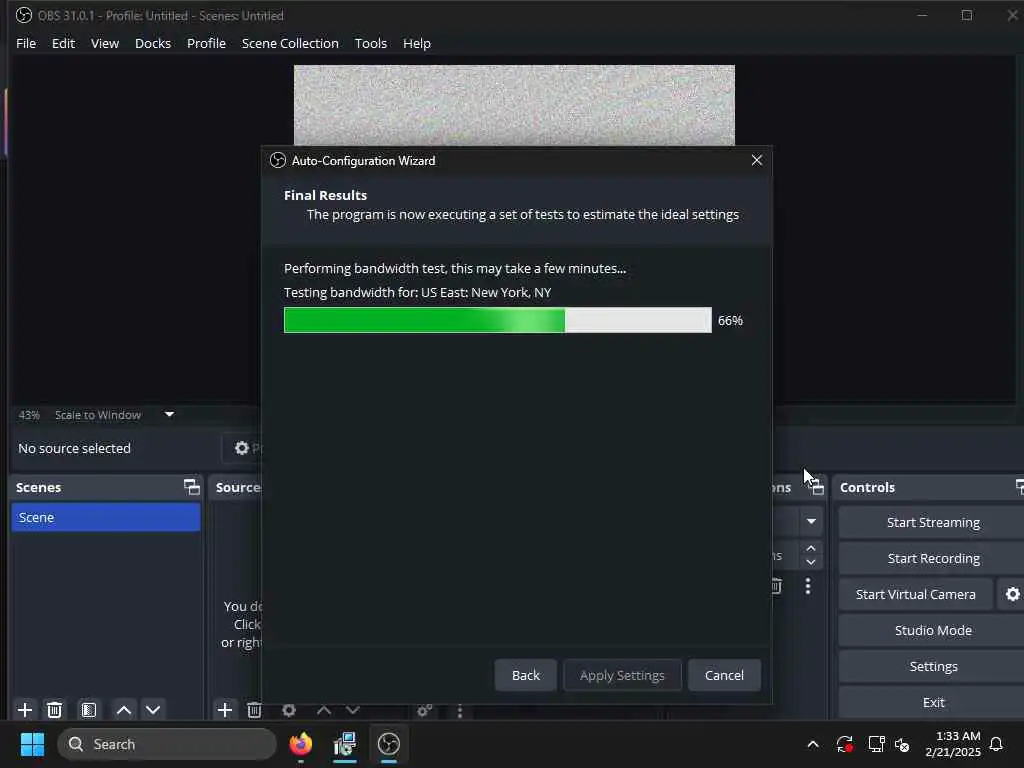Open the scene transition type dropdown

tap(811, 521)
